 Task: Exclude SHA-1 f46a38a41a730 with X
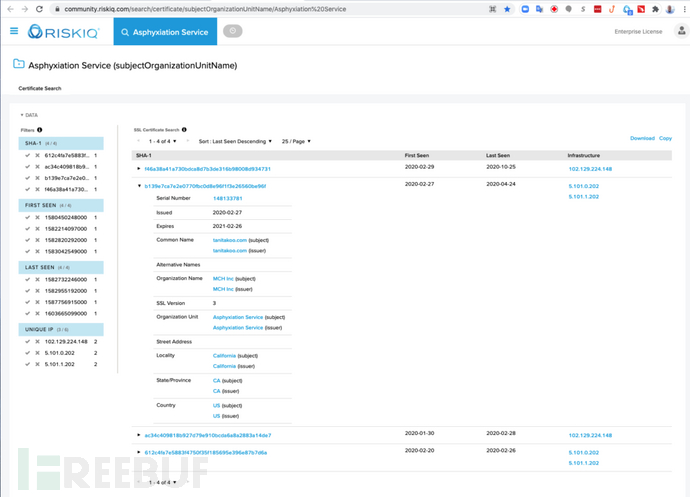tap(37, 189)
